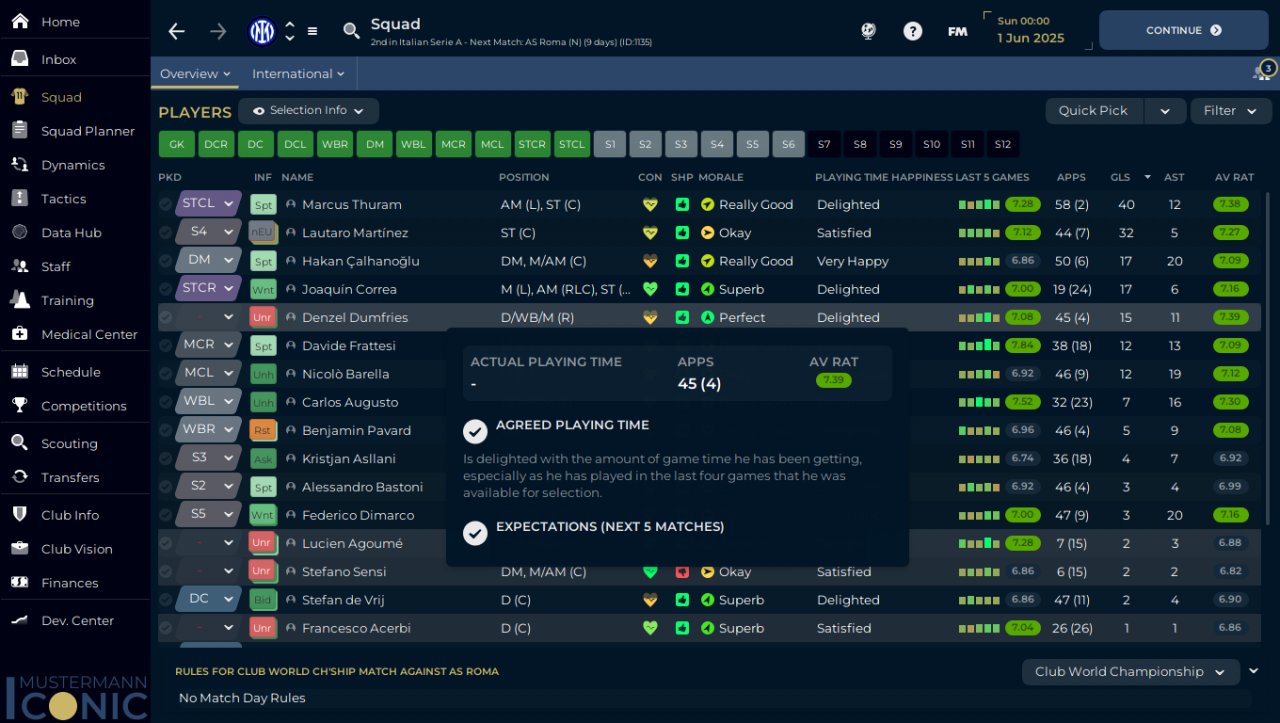Screen dimensions: 1280x723
Task: Select the S1 substitute button
Action: coord(609,145)
